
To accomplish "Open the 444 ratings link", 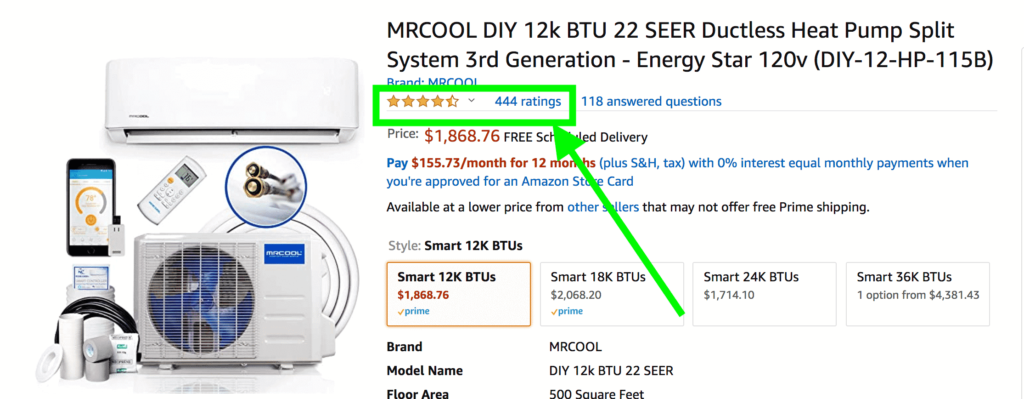I will (x=528, y=101).
